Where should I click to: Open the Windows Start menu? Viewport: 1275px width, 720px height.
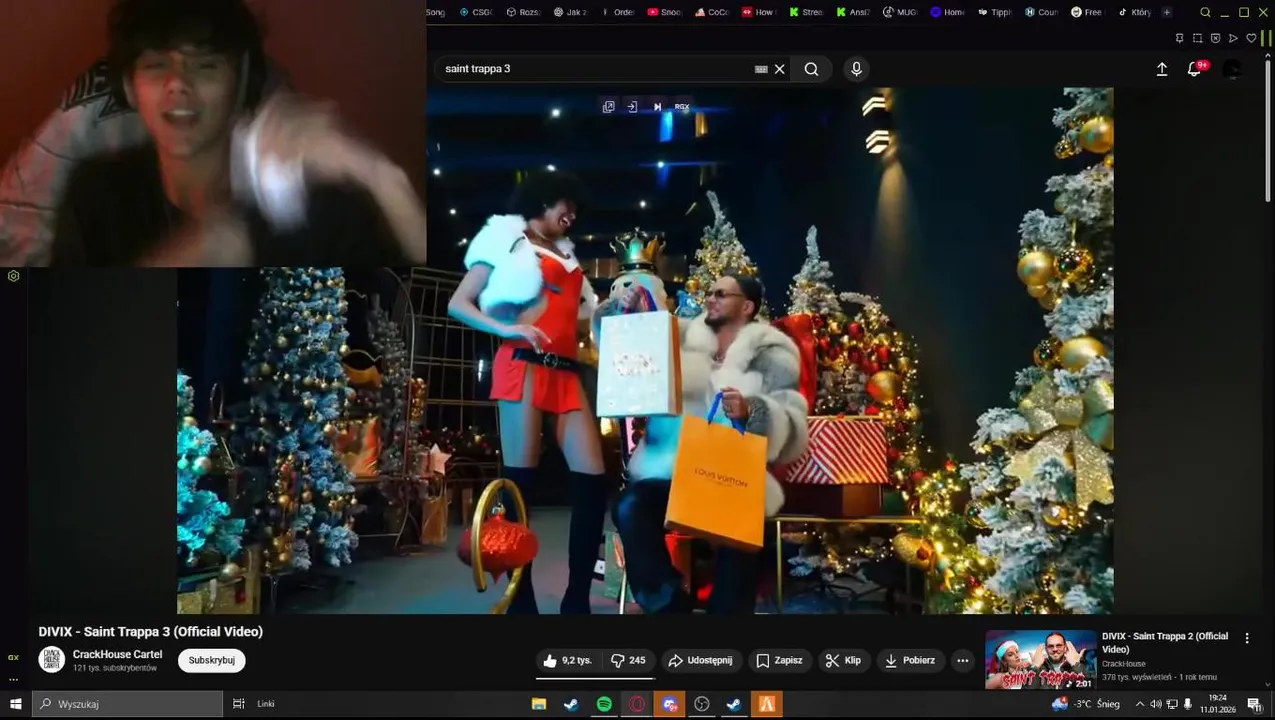(16, 704)
